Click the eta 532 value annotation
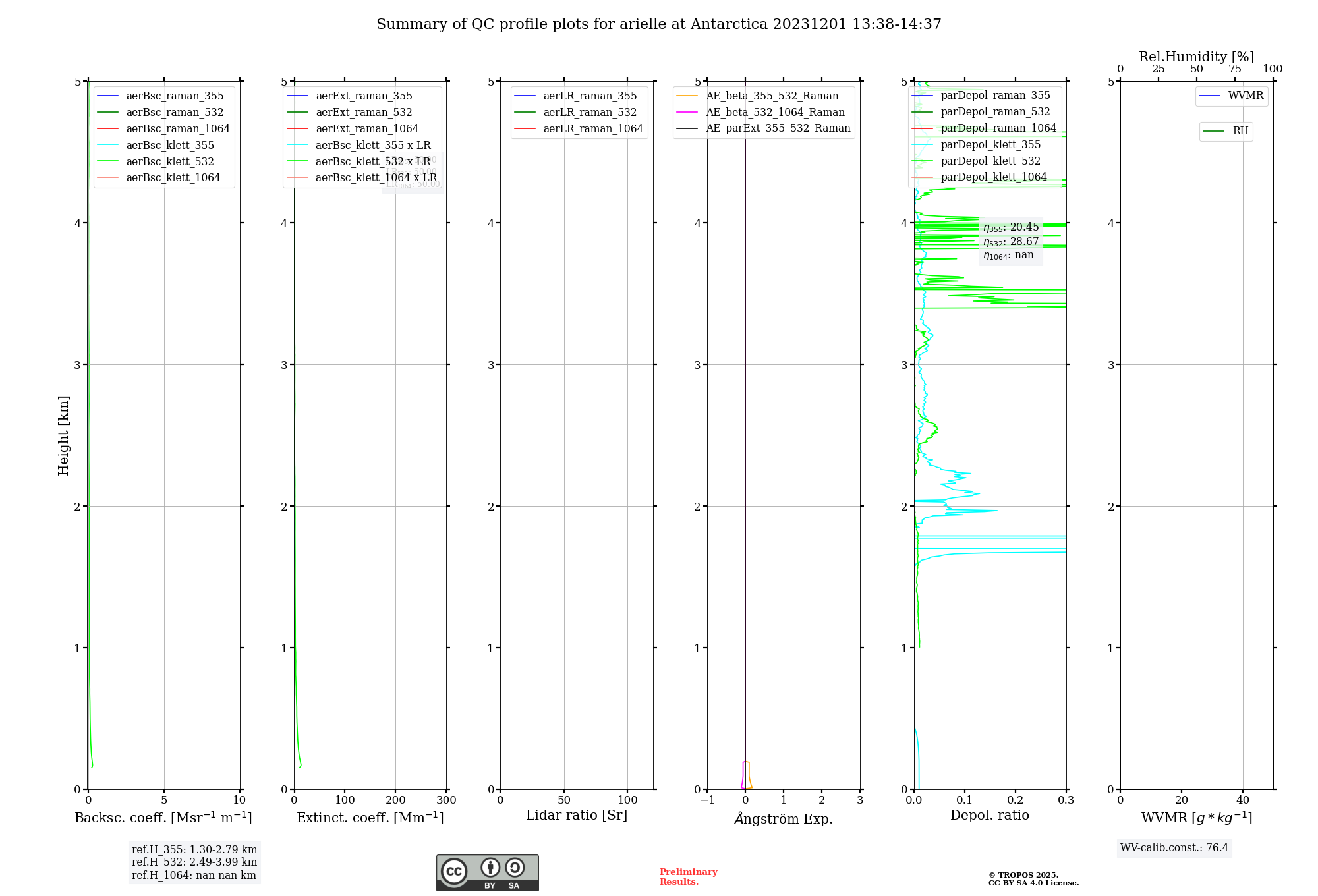Screen dimensions: 1318x896 1010,242
